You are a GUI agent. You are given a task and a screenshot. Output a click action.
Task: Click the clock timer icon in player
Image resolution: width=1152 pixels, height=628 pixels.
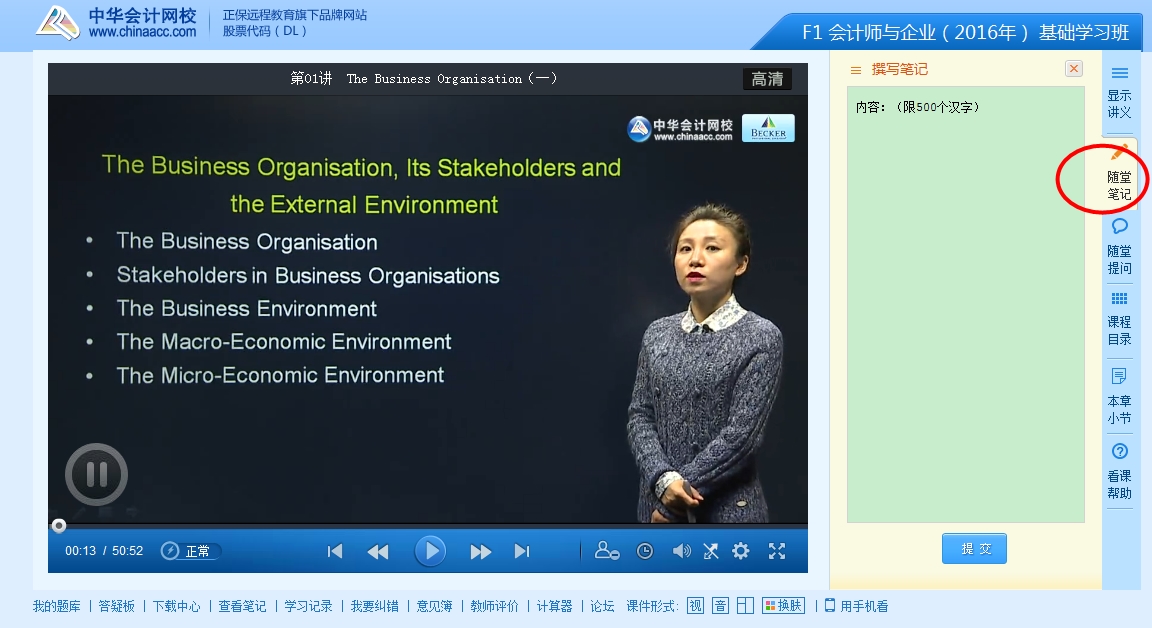pos(645,551)
